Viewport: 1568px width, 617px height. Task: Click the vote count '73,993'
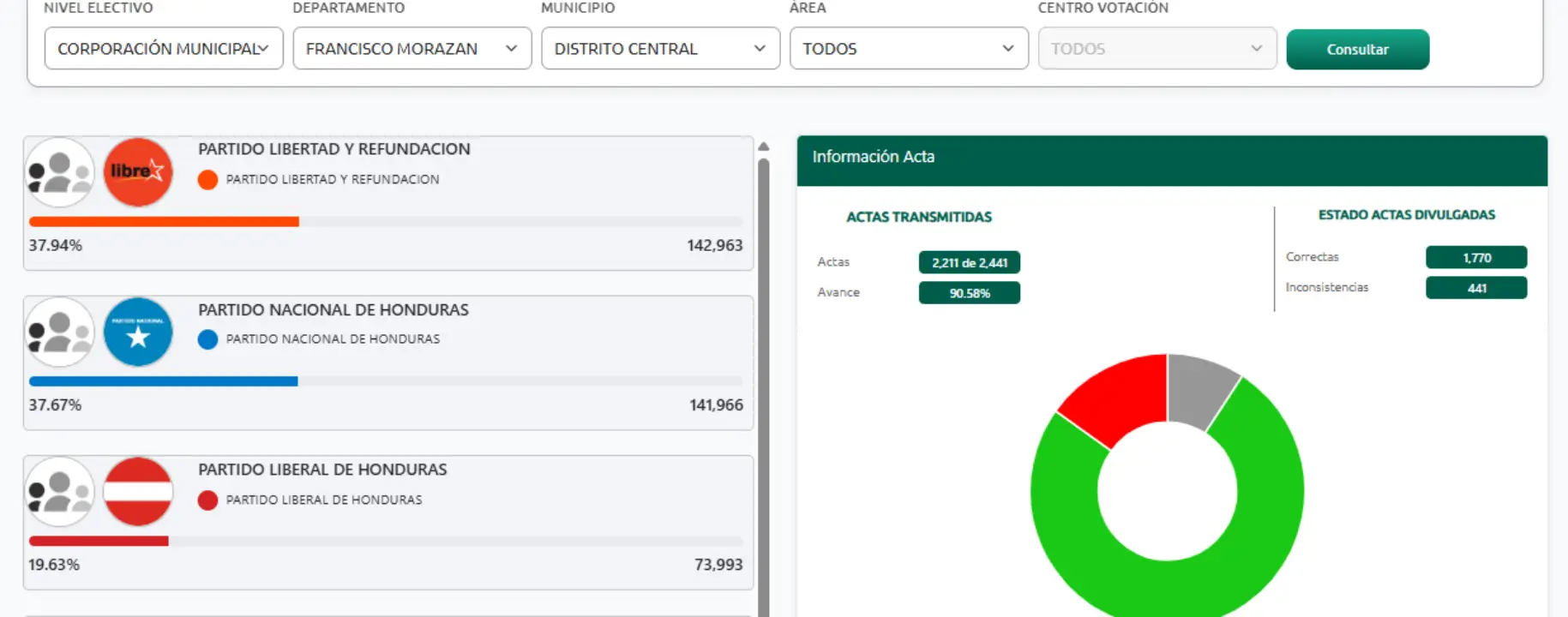pyautogui.click(x=718, y=565)
